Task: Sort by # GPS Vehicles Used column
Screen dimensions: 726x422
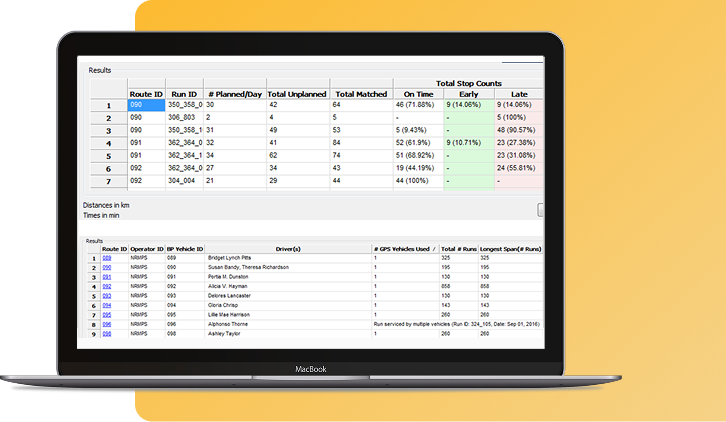Action: 403,248
